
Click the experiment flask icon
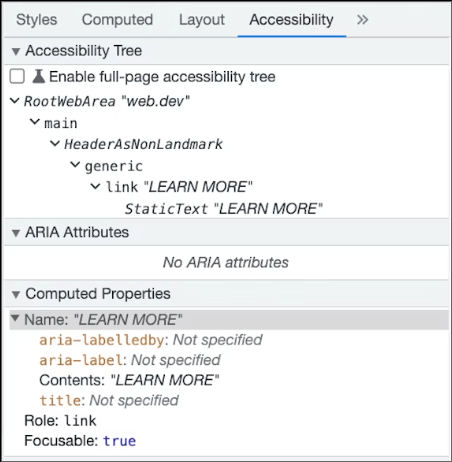(x=39, y=76)
